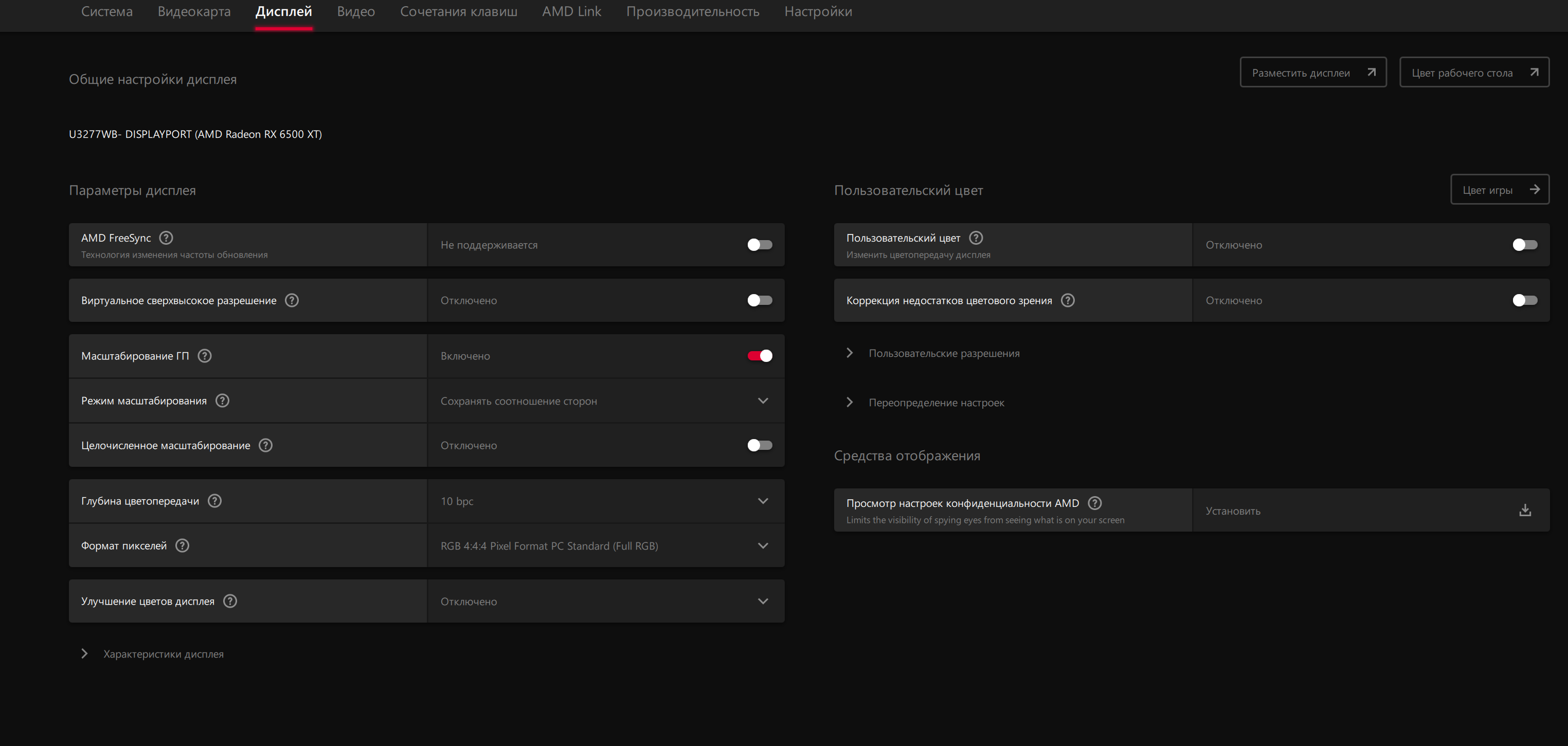Expand Характеристики дисплея section
Screen dimensions: 1568x746
pyautogui.click(x=163, y=653)
